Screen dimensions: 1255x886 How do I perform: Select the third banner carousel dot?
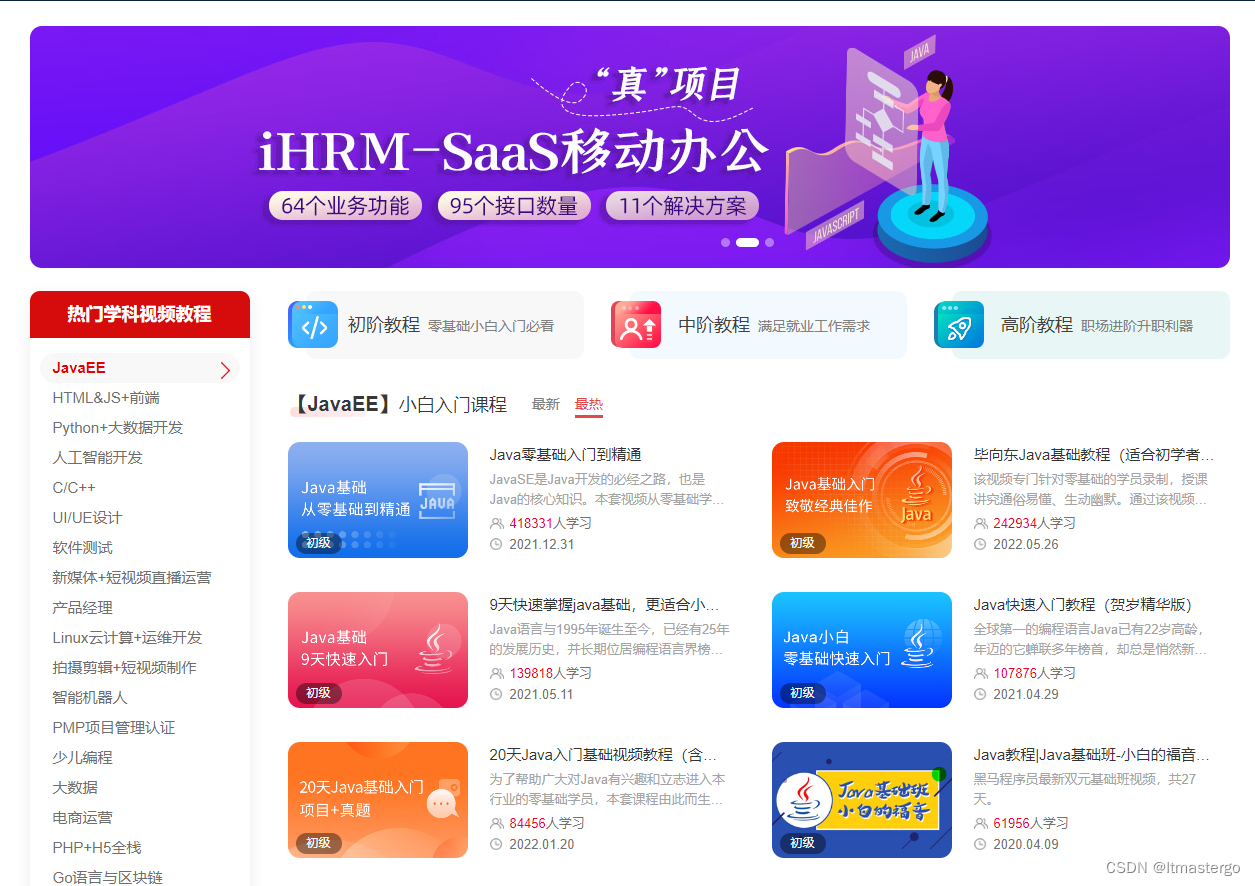click(769, 242)
